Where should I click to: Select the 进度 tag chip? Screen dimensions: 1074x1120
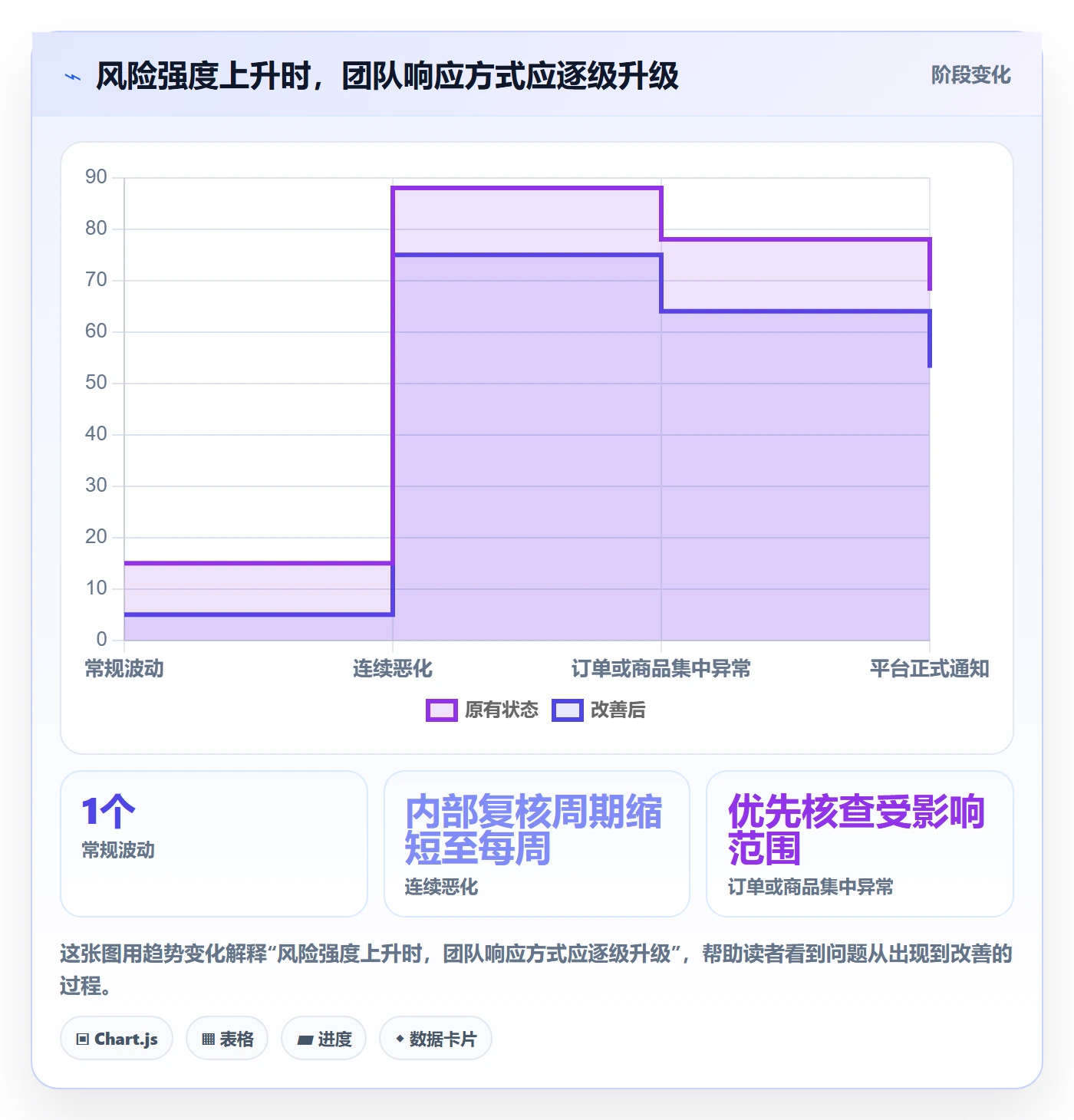tap(324, 1039)
